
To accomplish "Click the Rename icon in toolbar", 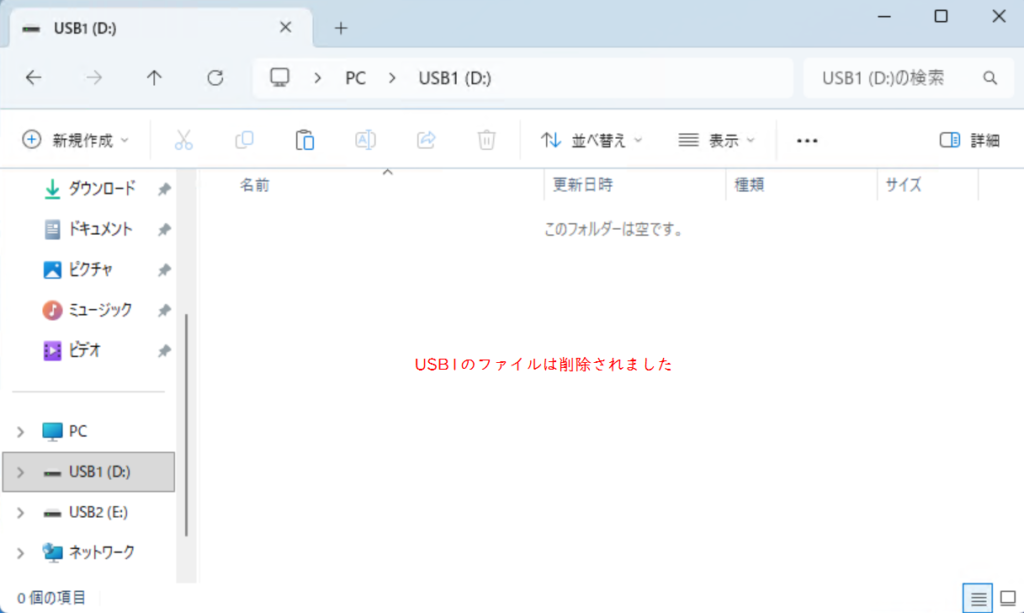I will (x=366, y=140).
